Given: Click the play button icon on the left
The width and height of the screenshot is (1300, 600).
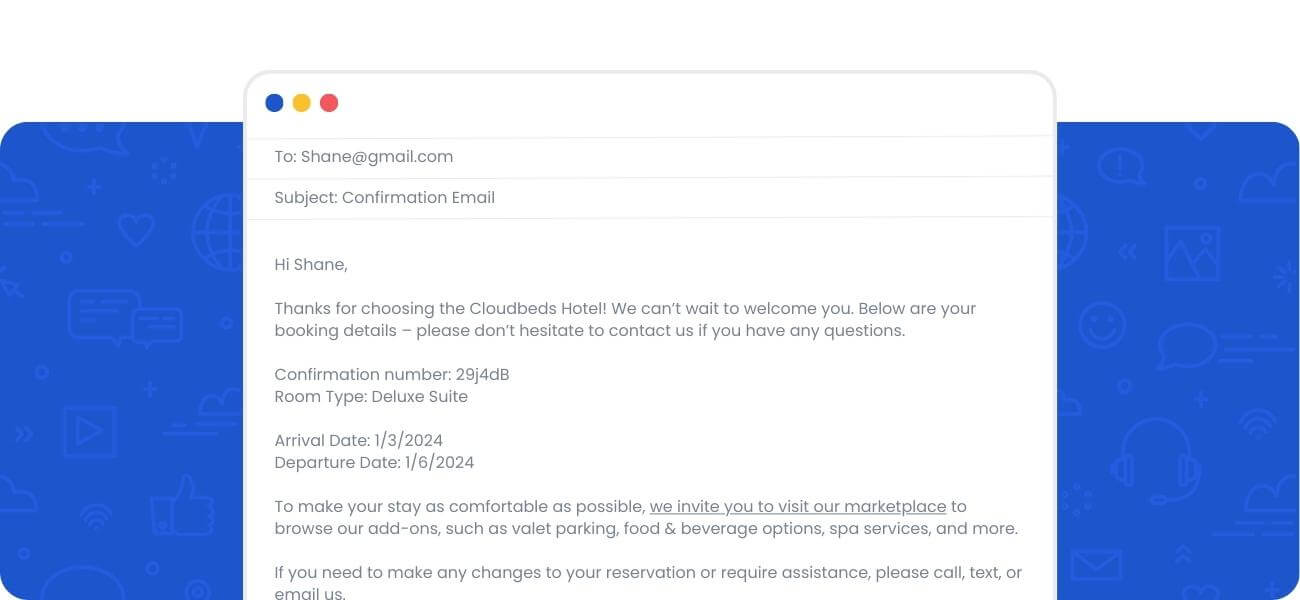Looking at the screenshot, I should point(89,432).
